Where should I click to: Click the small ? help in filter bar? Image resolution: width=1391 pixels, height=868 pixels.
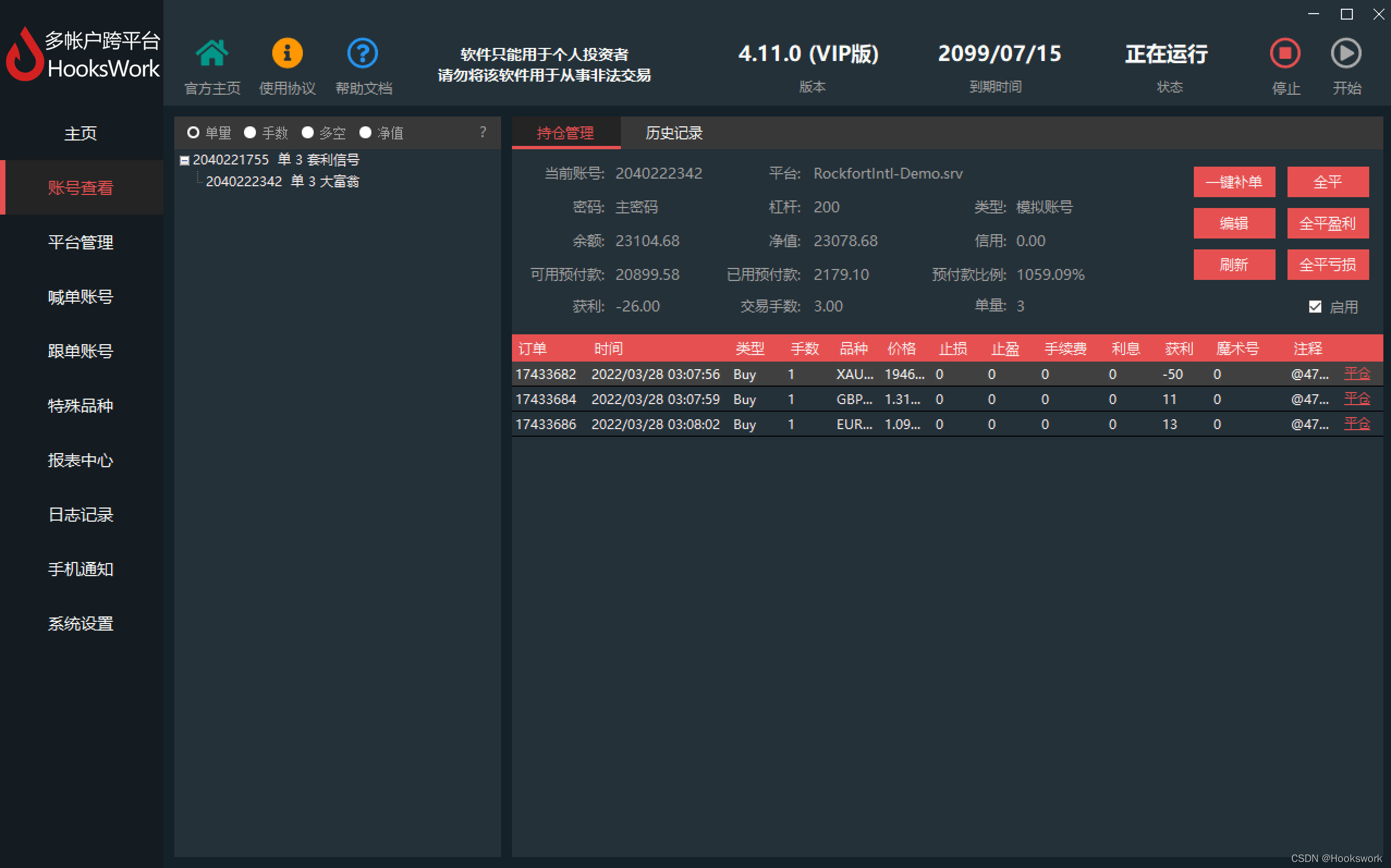tap(483, 133)
